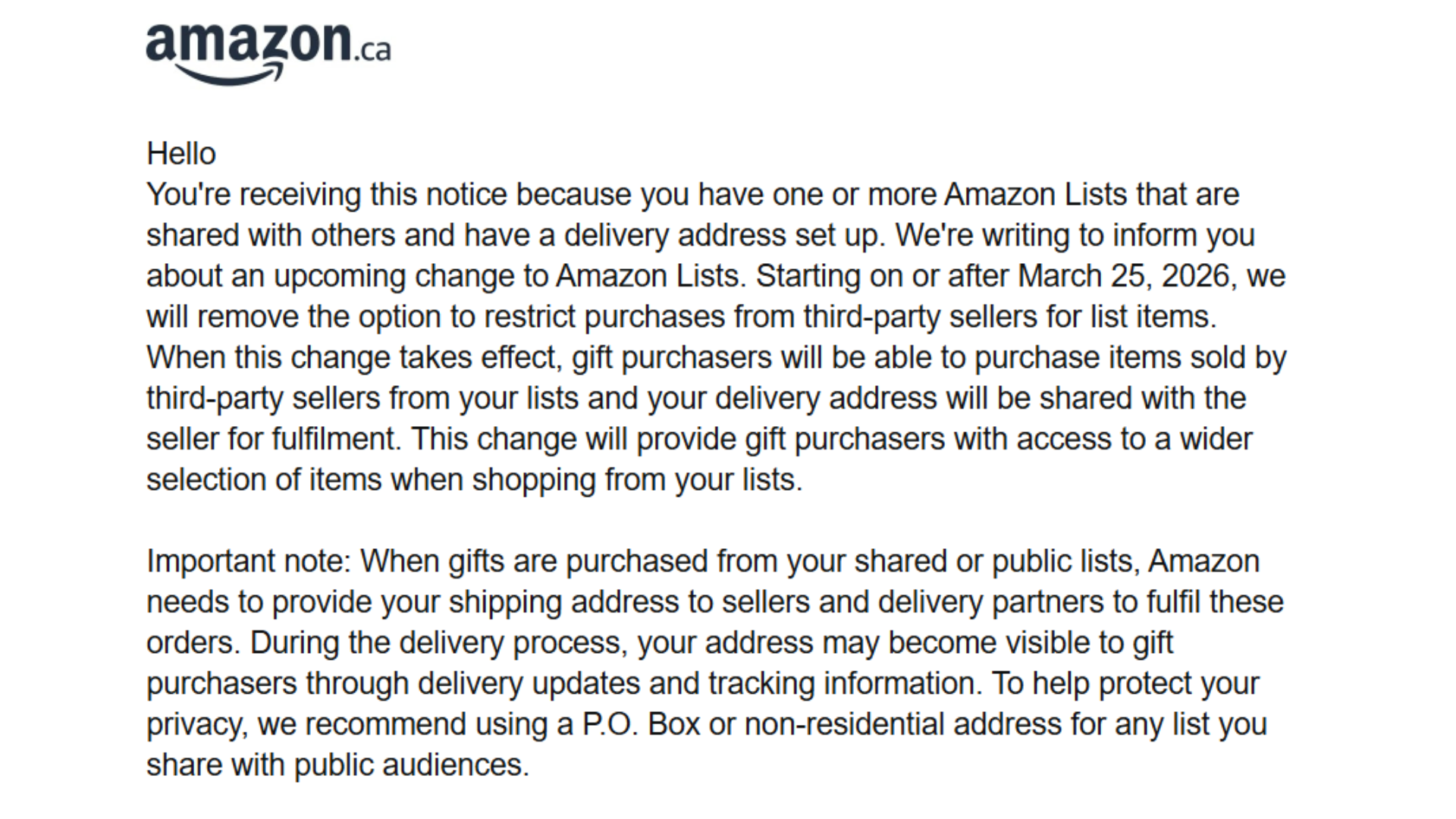The image size is (1456, 819).
Task: Click the ".ca" suffix in the logo
Action: (372, 50)
